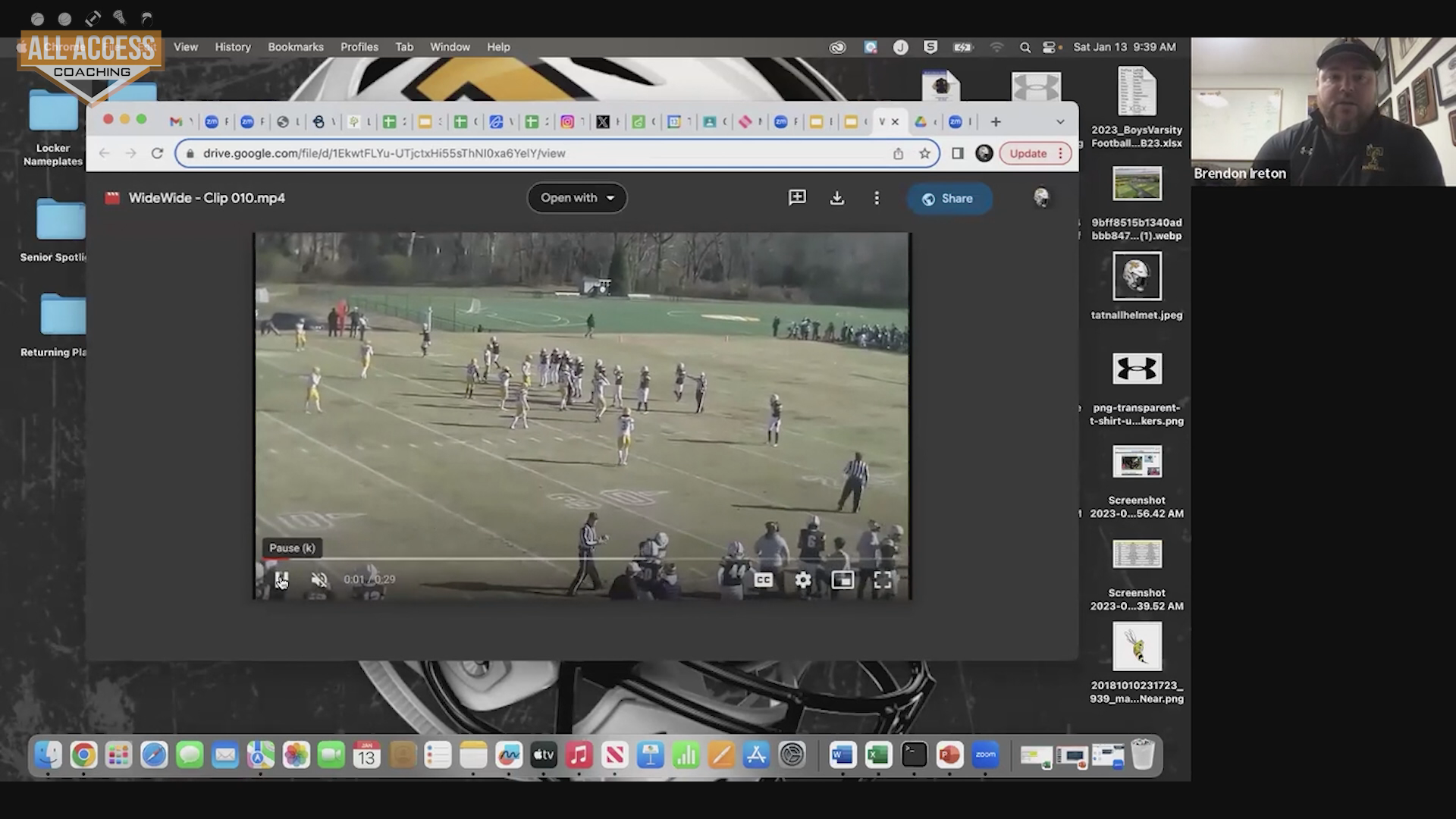
Task: Open PowerPoint from the Dock
Action: 949,755
